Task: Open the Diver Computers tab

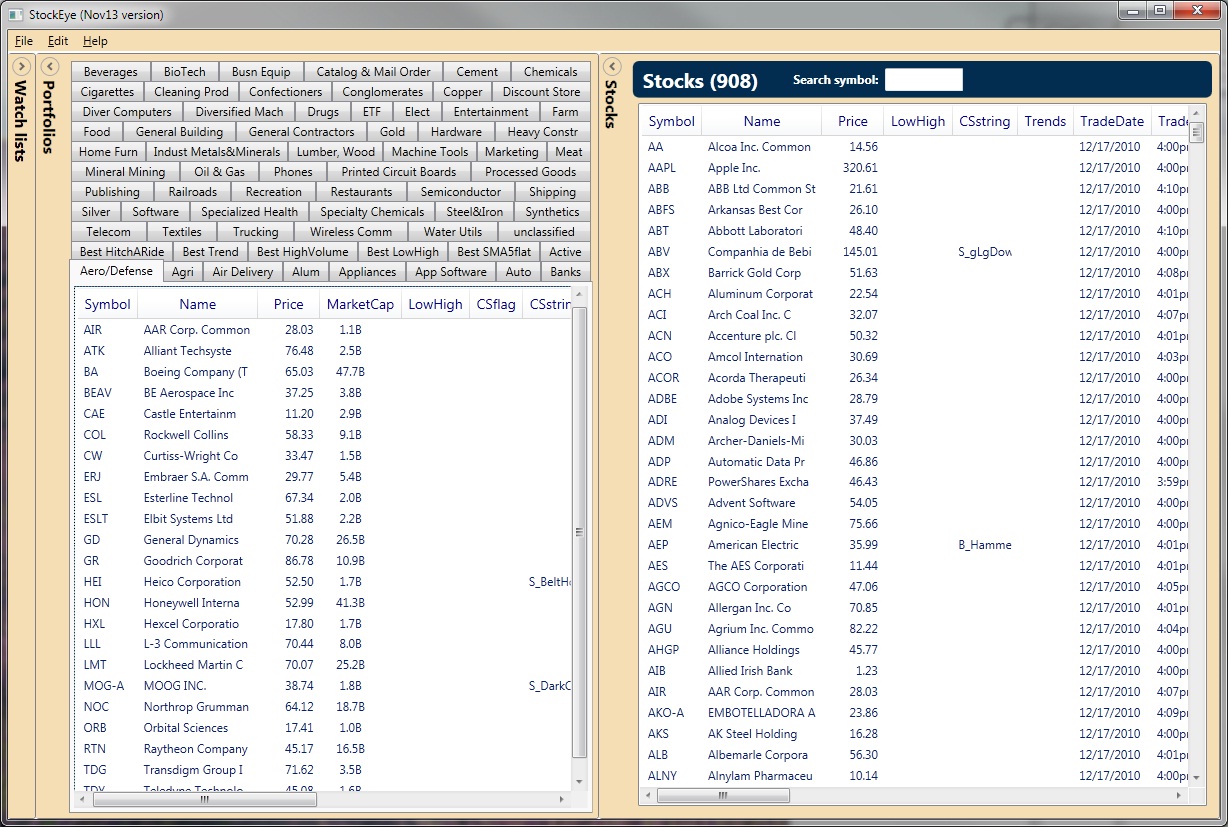Action: pos(127,112)
